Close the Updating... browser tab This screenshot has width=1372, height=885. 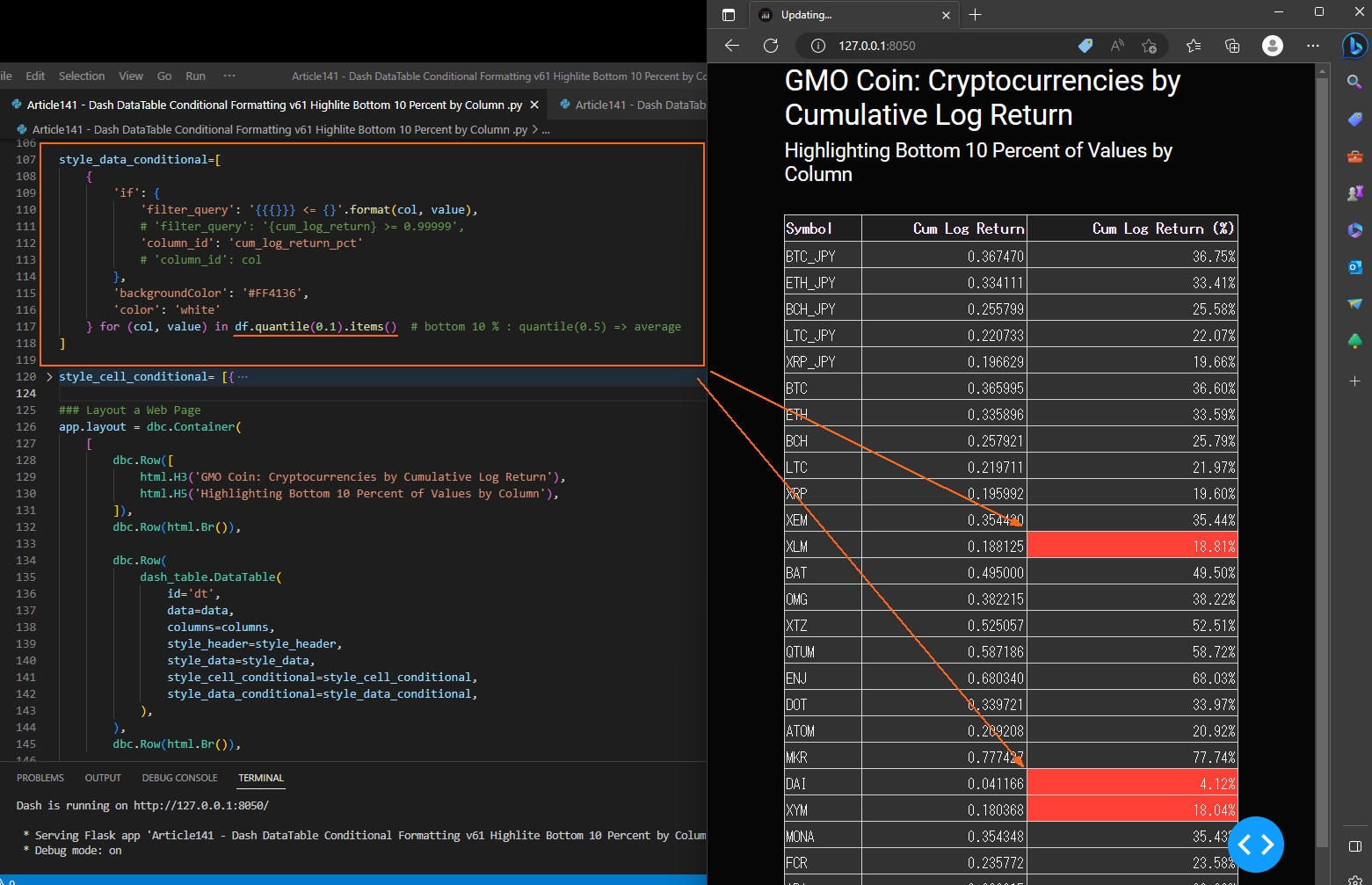[946, 15]
